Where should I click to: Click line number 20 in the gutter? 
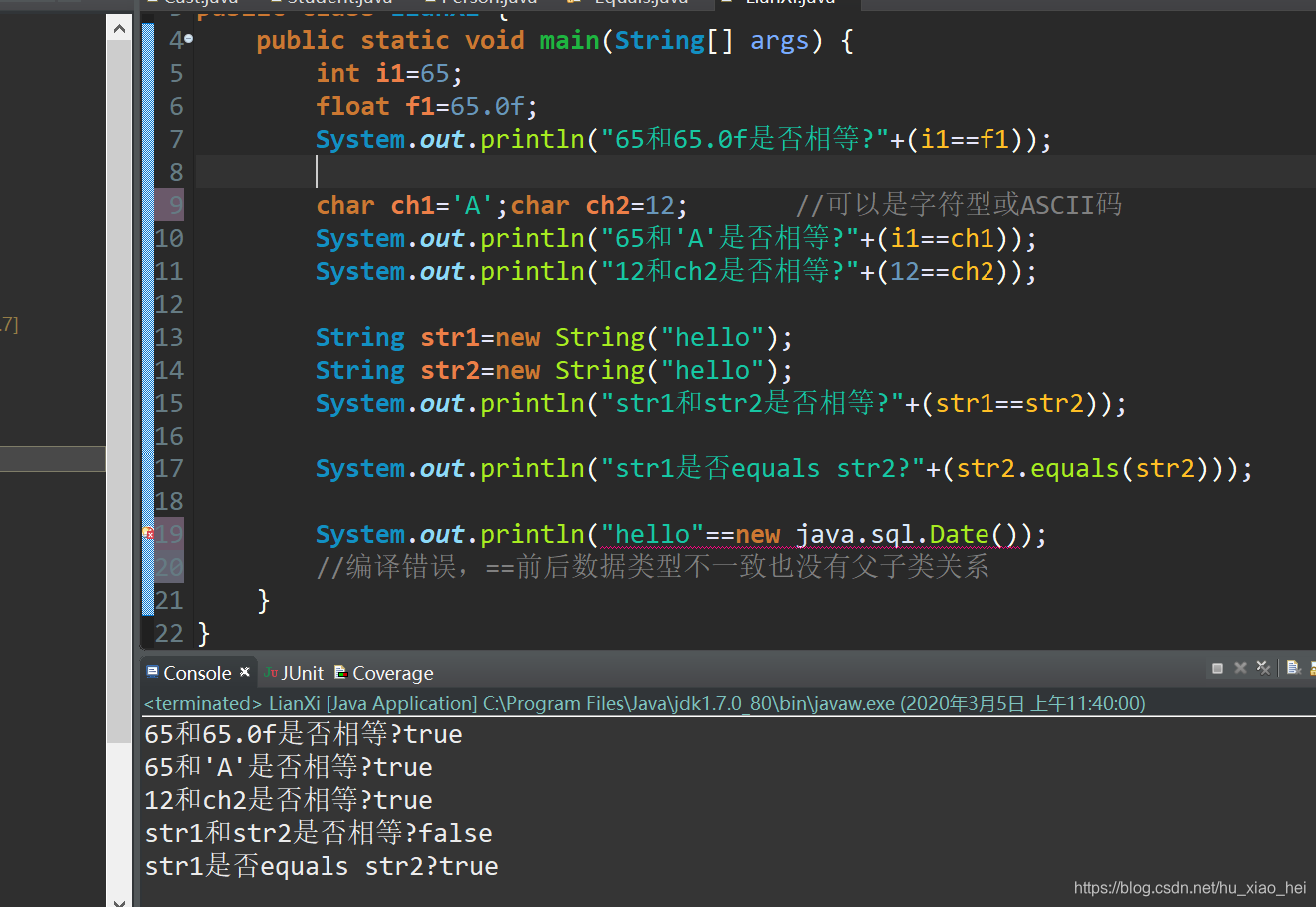point(168,567)
